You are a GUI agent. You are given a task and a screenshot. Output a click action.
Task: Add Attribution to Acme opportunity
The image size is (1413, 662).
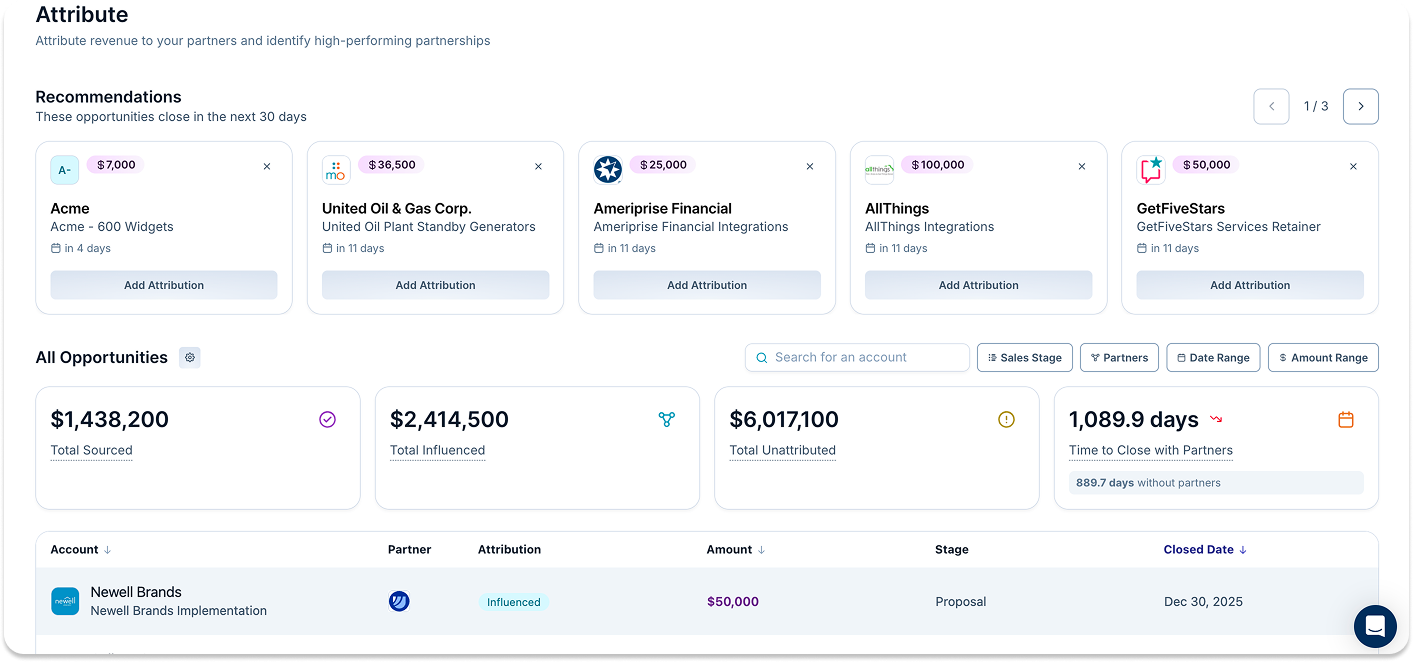pyautogui.click(x=164, y=285)
